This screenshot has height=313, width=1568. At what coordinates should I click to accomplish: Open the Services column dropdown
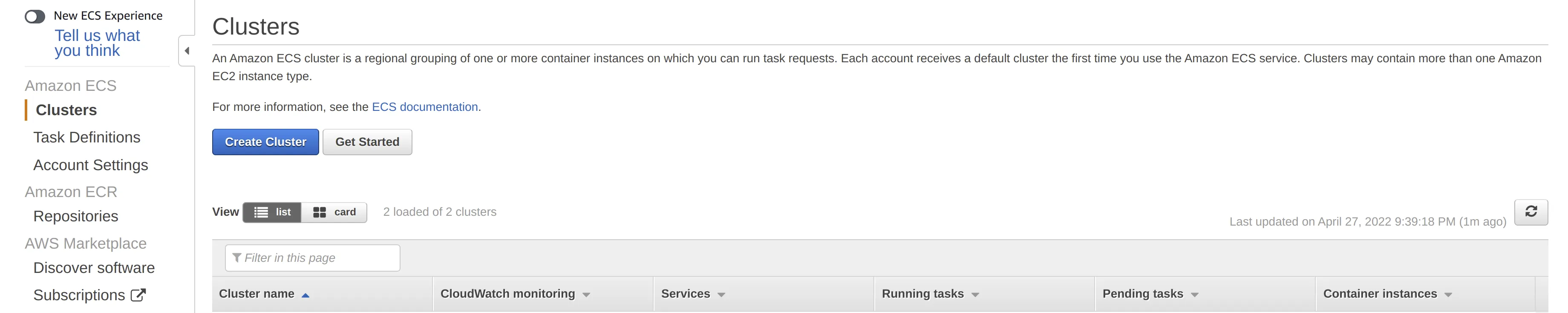[721, 294]
